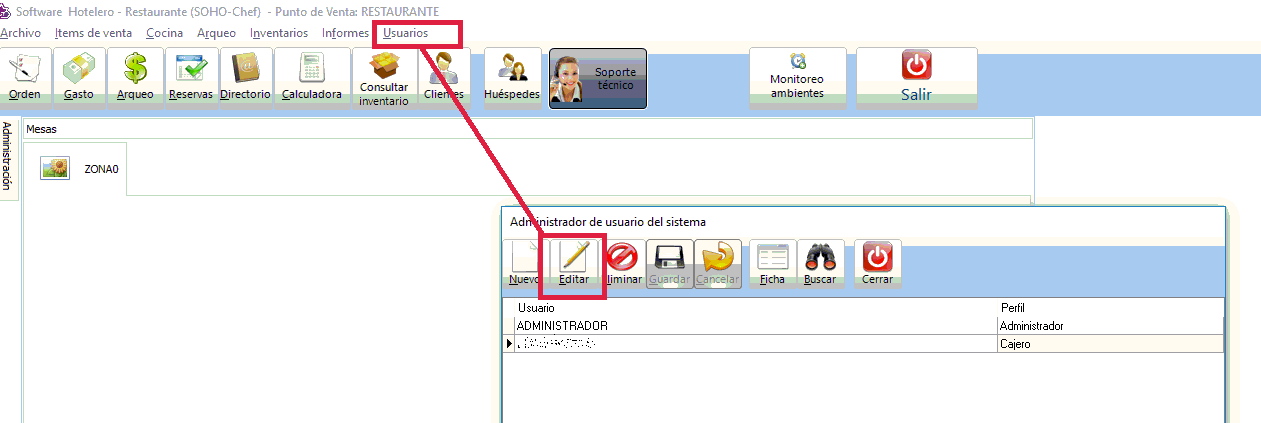Open the Directorio address book

click(x=245, y=78)
